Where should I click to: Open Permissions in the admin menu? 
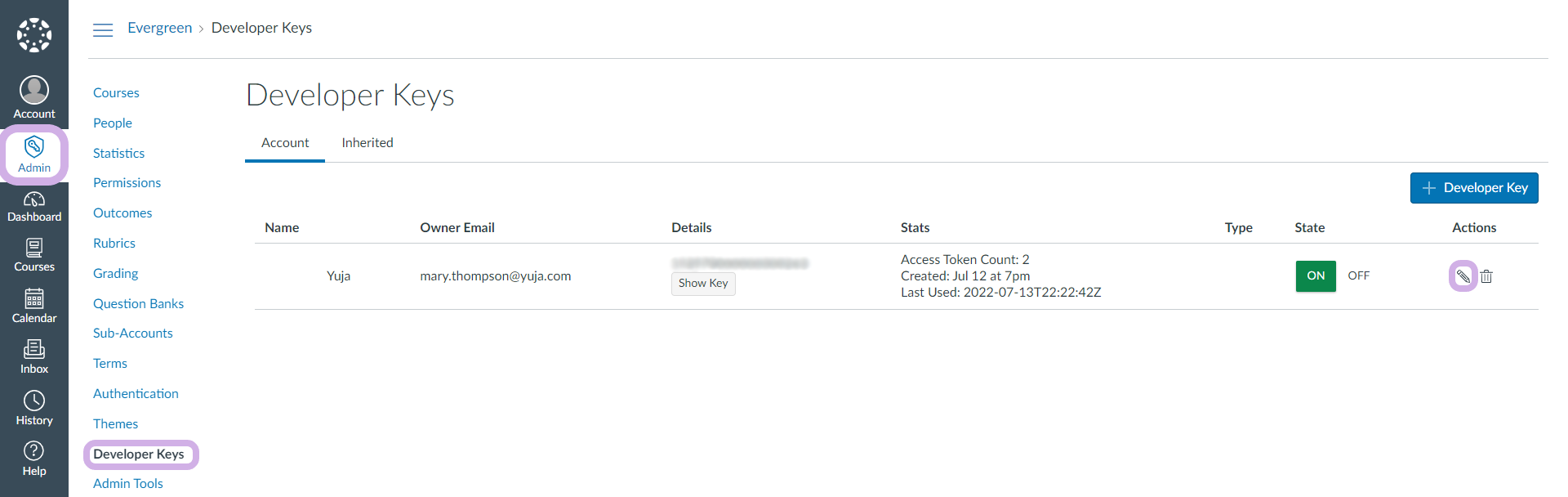(127, 183)
